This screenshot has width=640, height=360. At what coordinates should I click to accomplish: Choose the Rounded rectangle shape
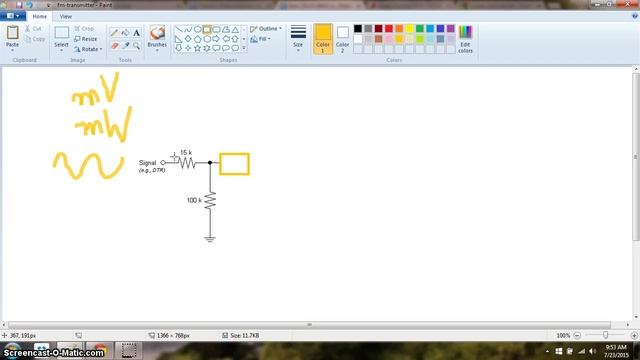tap(216, 29)
